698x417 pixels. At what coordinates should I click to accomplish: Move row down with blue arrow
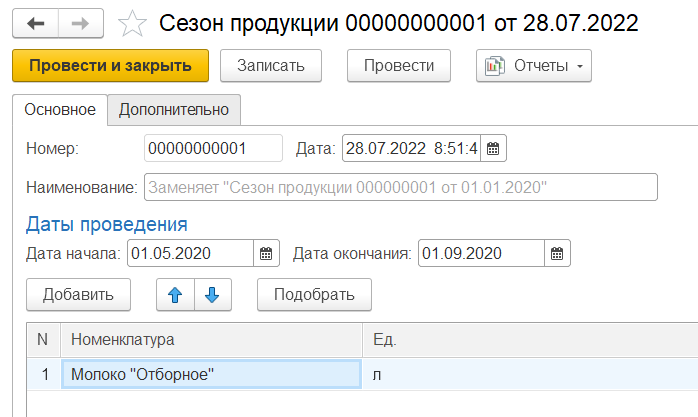tap(212, 294)
